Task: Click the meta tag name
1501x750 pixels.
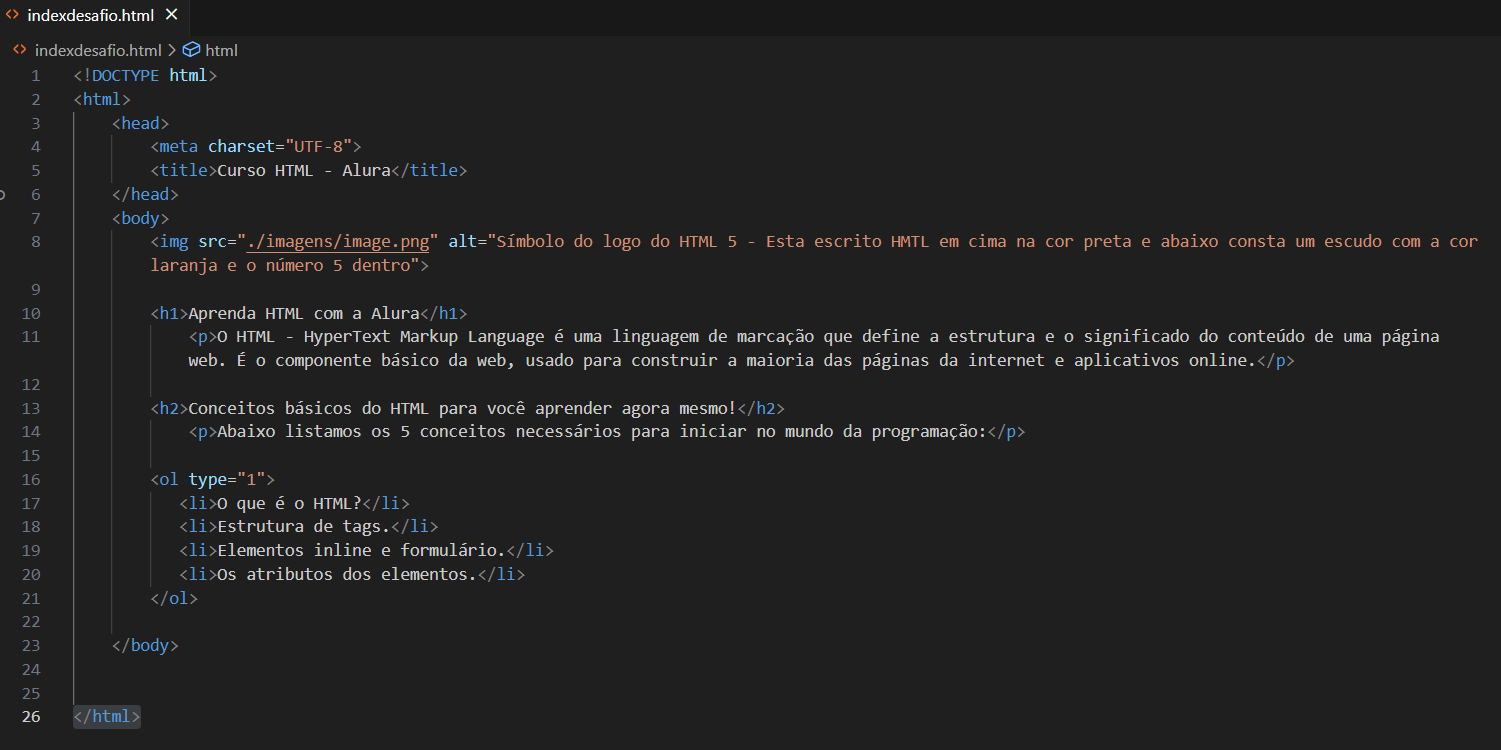Action: [x=179, y=147]
